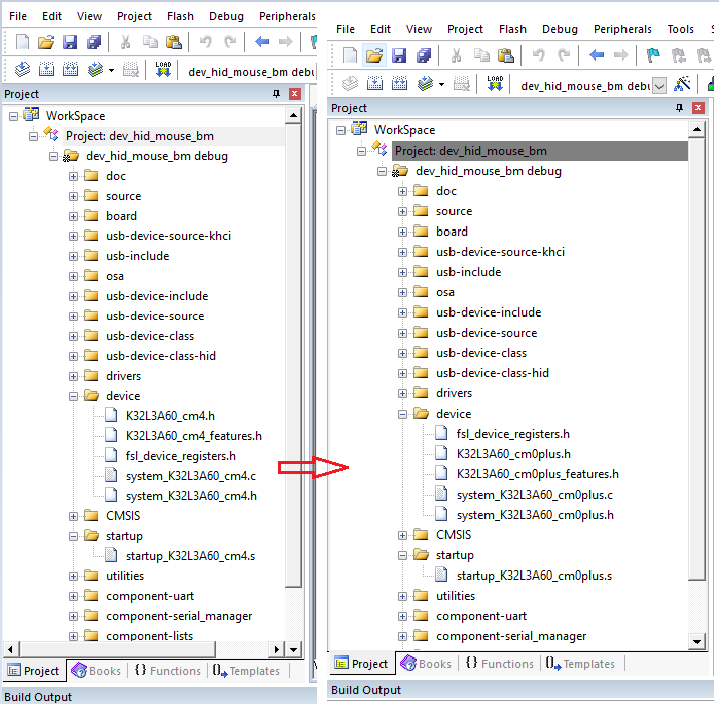Open Peripherals menu in right window
The width and height of the screenshot is (719, 704).
pyautogui.click(x=622, y=29)
